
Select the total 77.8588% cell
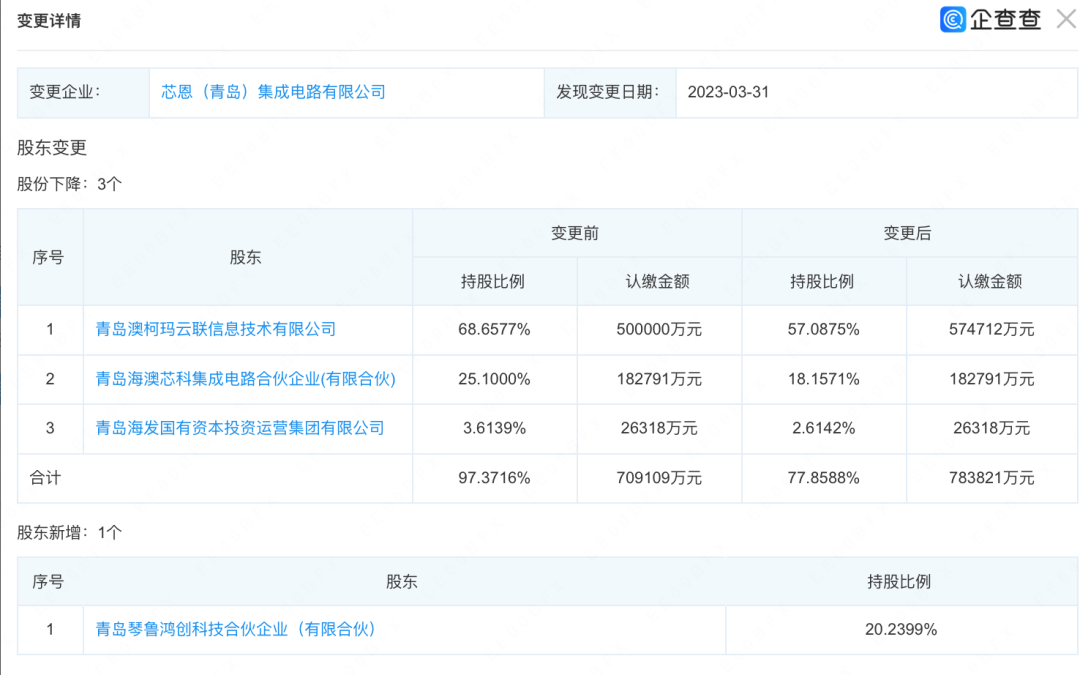(x=824, y=478)
